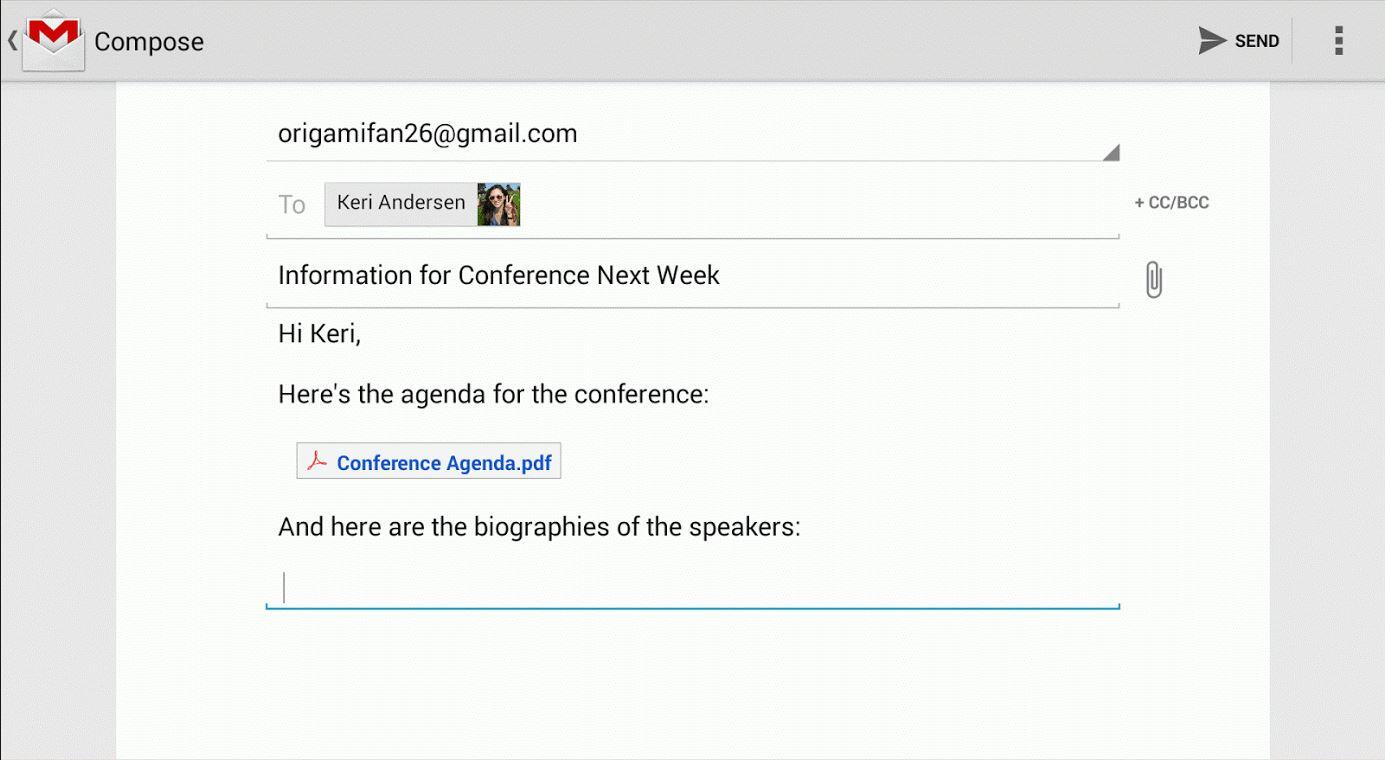Click the red PDF icon in attachment
The height and width of the screenshot is (760, 1385).
(x=317, y=461)
